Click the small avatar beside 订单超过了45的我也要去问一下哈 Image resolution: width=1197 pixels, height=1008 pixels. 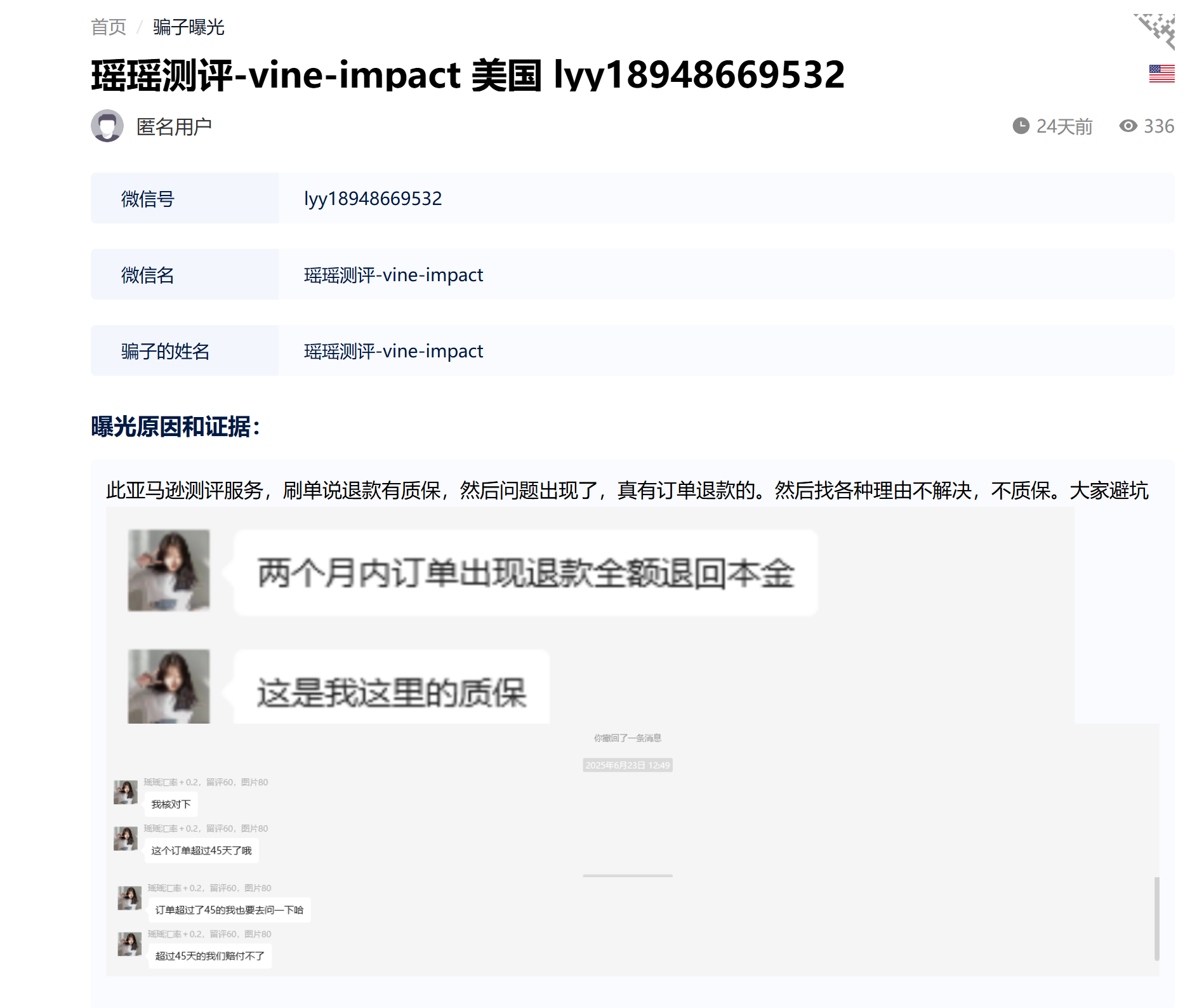(x=129, y=898)
